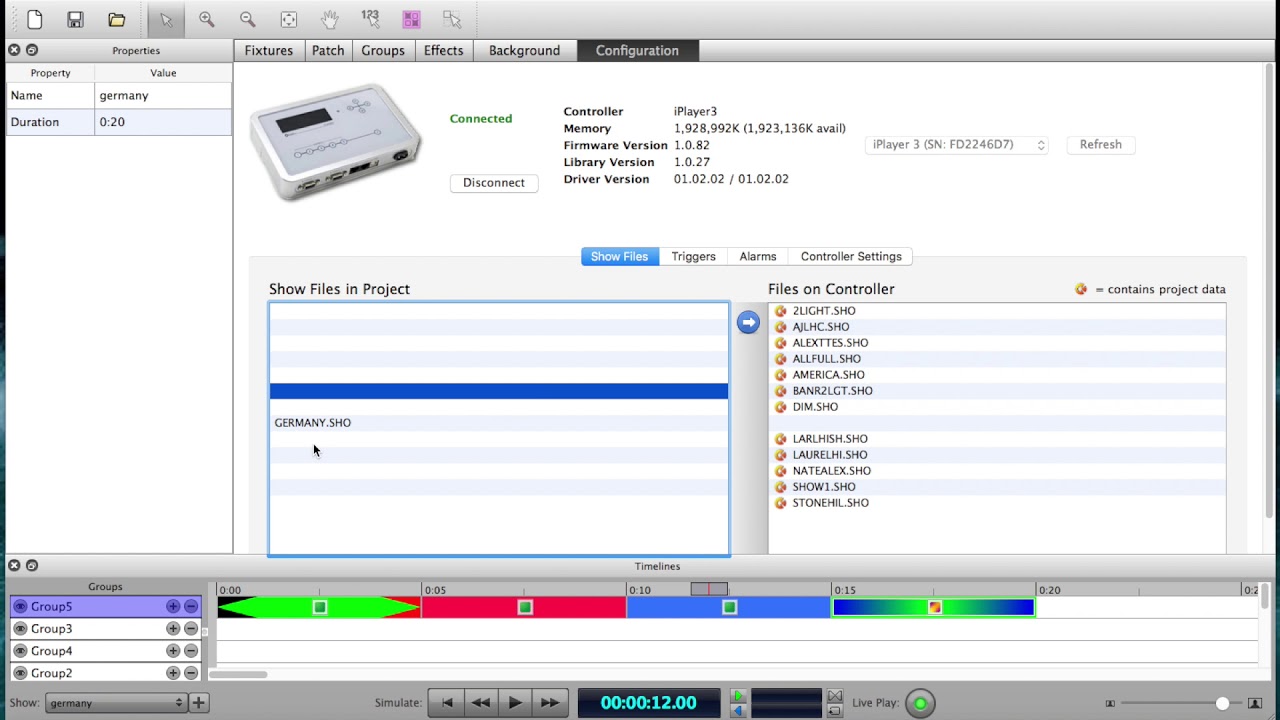
Task: Toggle the Live Play button
Action: coord(920,703)
